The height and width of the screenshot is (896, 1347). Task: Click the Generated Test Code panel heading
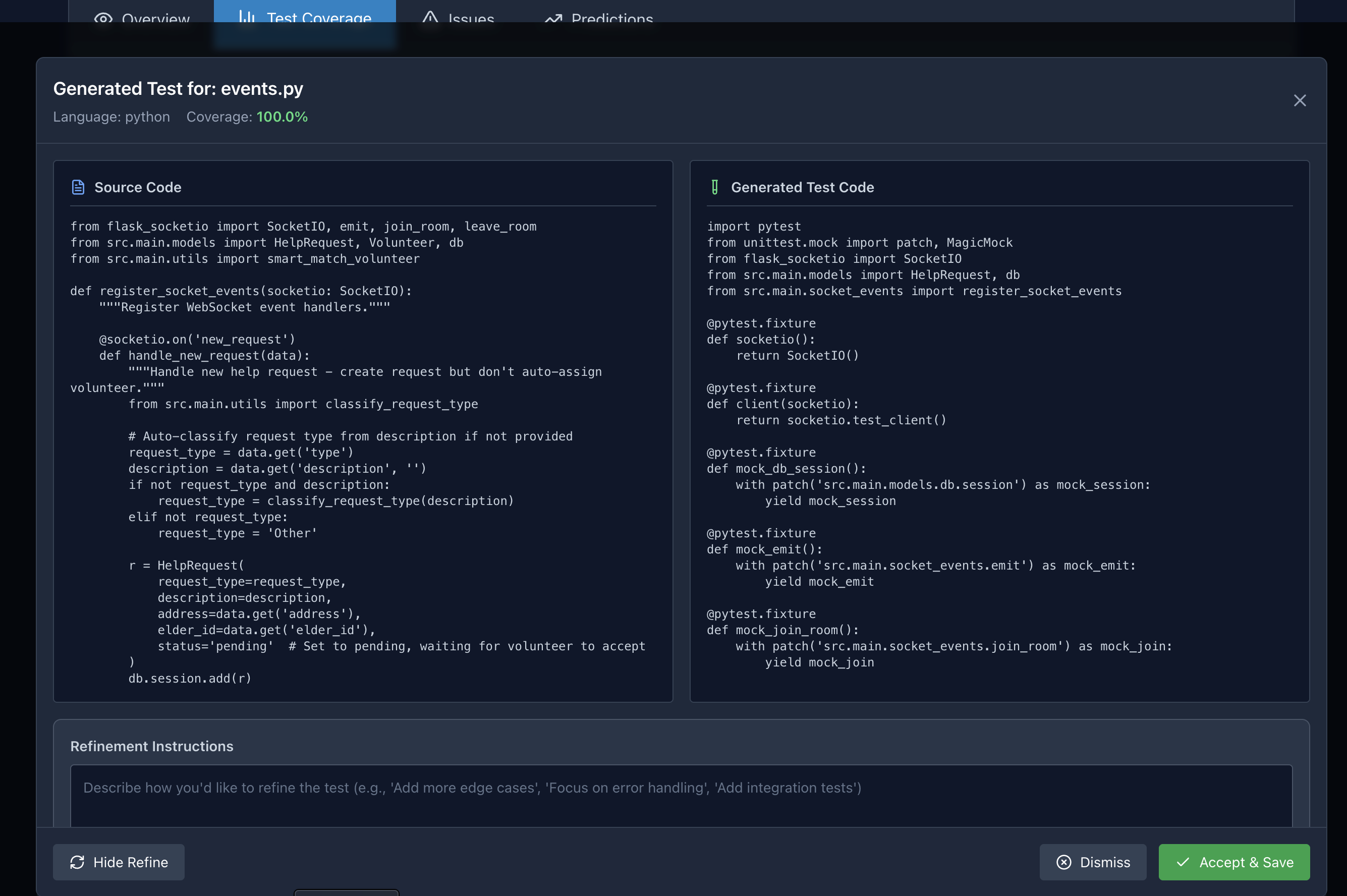click(x=802, y=188)
